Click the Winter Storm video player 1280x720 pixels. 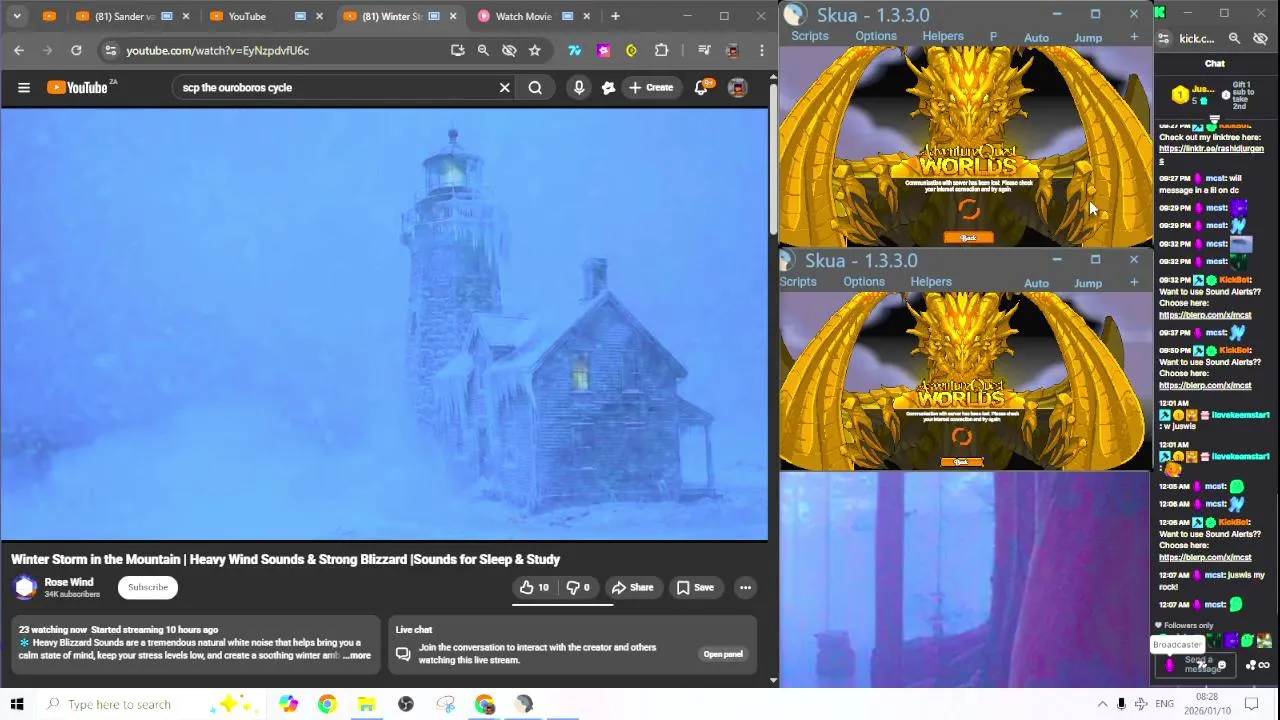pos(384,324)
